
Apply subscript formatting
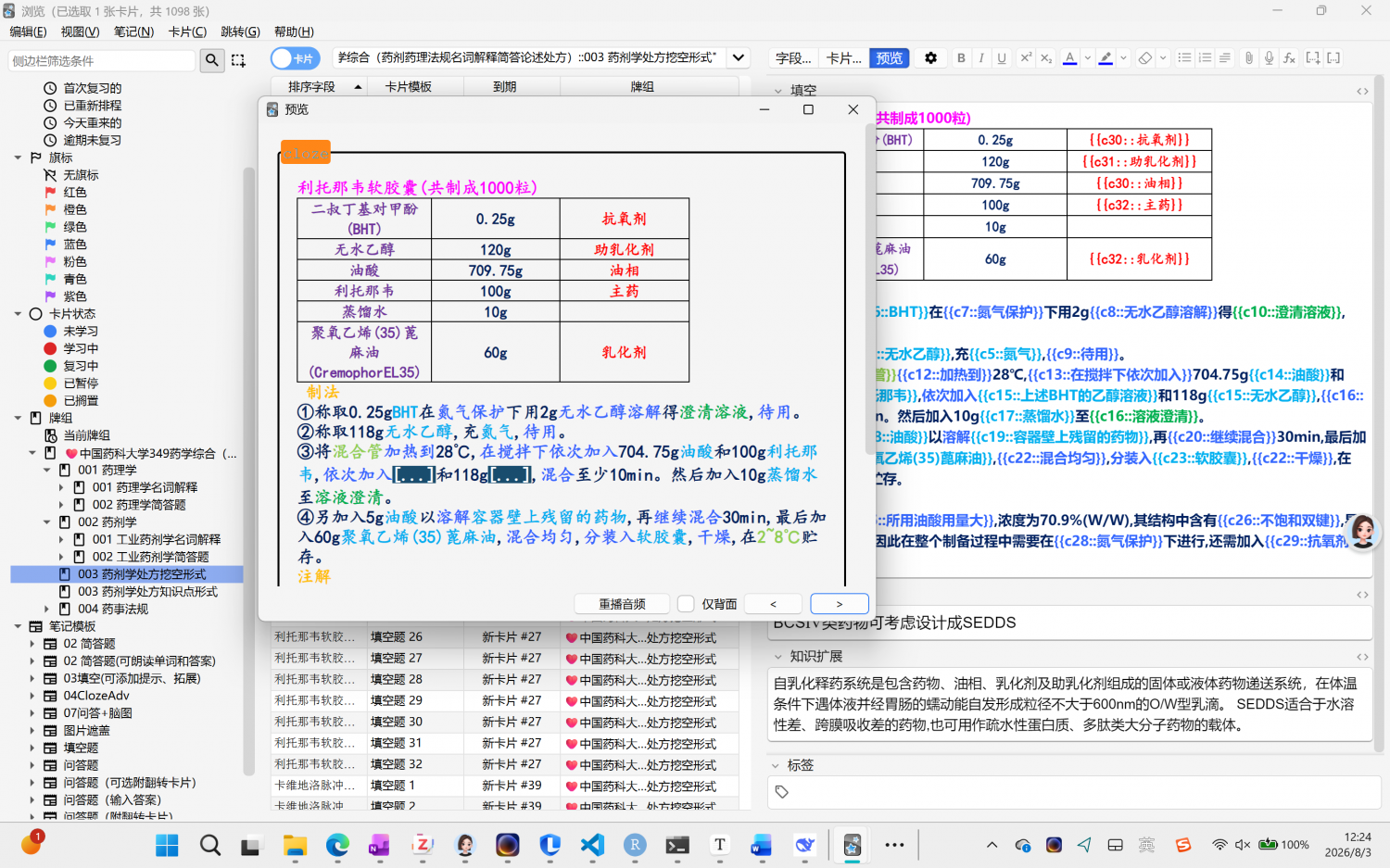point(1046,57)
